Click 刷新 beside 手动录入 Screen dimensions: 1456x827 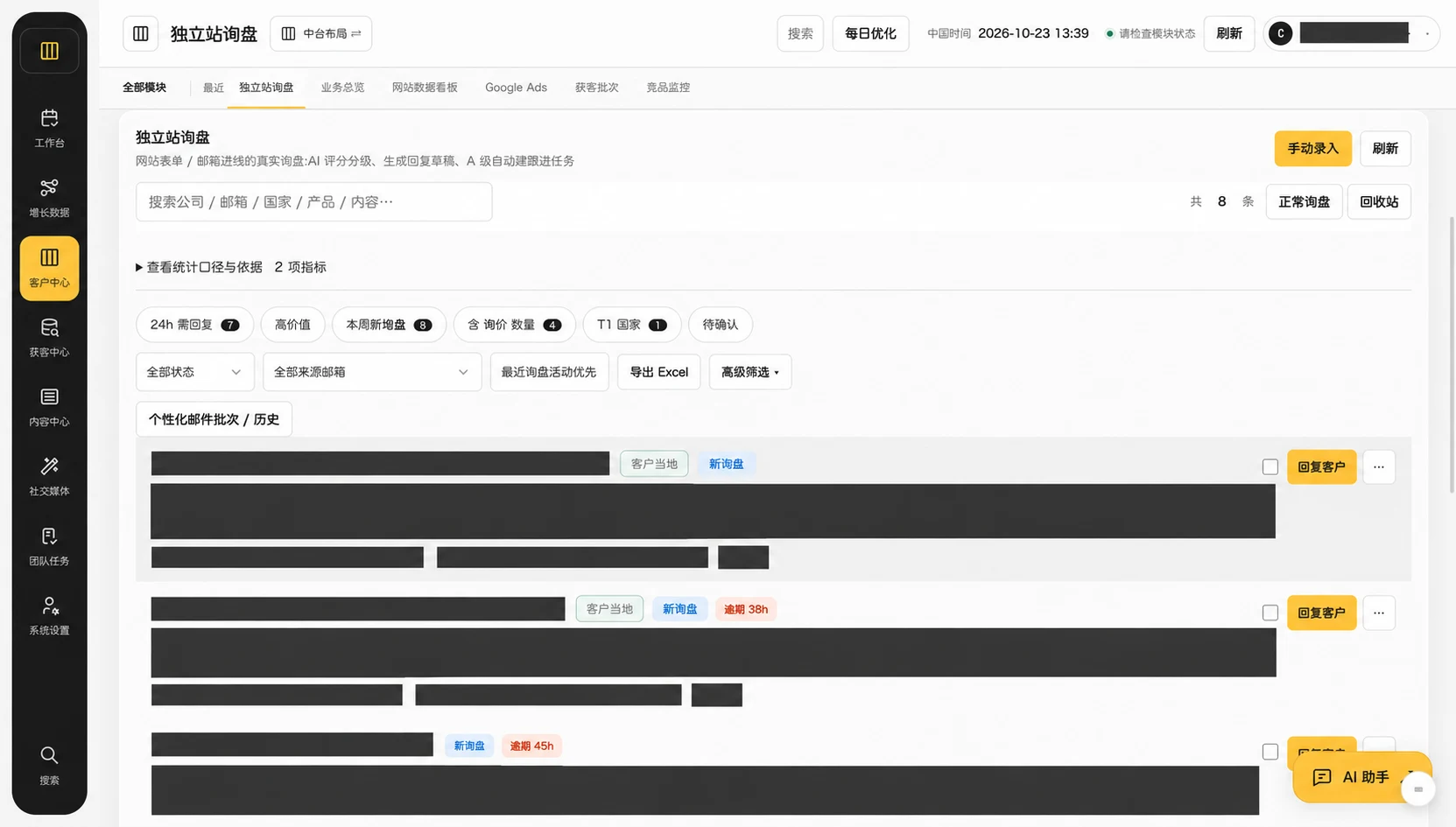click(x=1385, y=149)
